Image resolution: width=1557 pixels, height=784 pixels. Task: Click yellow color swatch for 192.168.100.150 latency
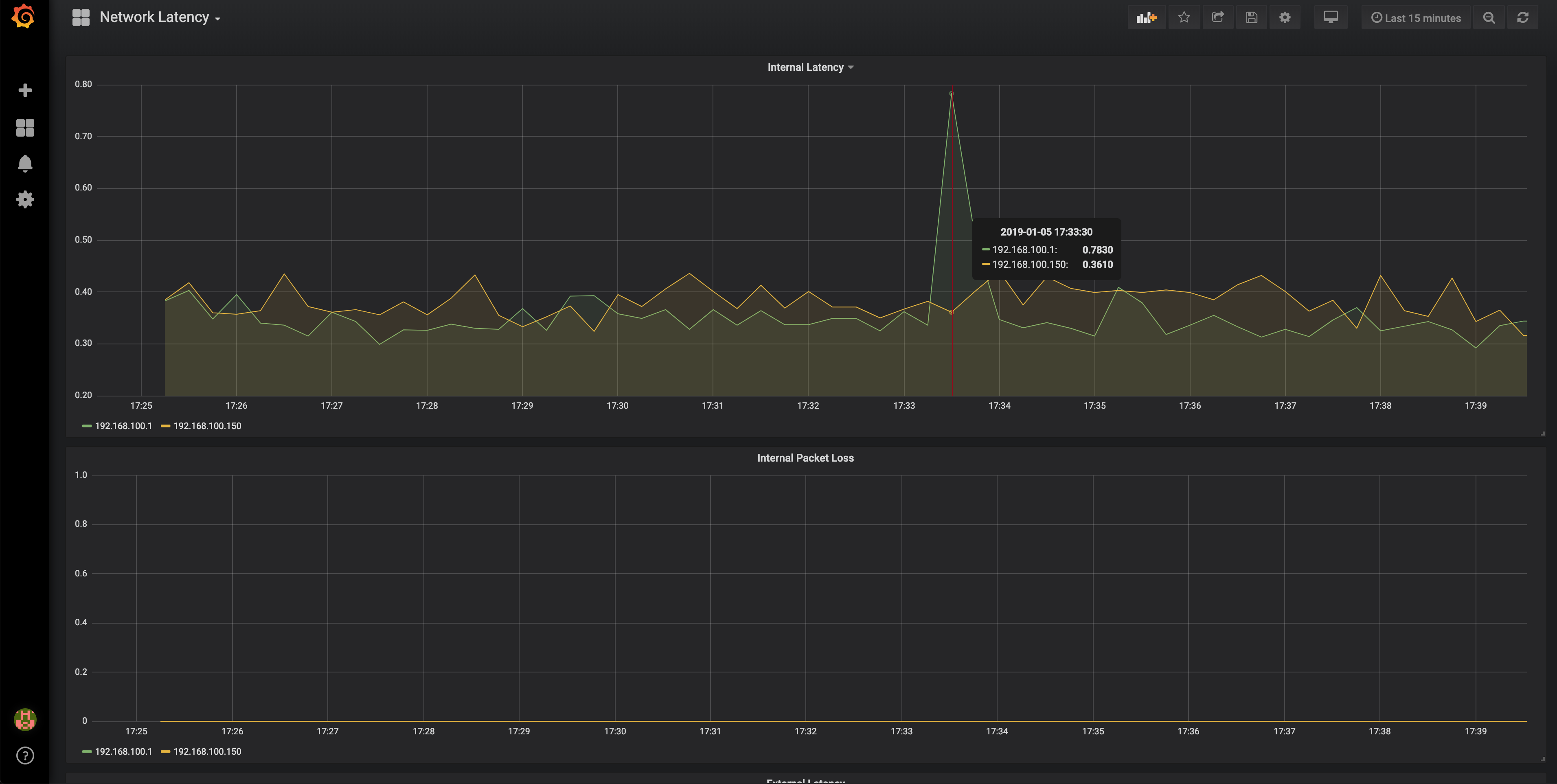click(x=166, y=426)
